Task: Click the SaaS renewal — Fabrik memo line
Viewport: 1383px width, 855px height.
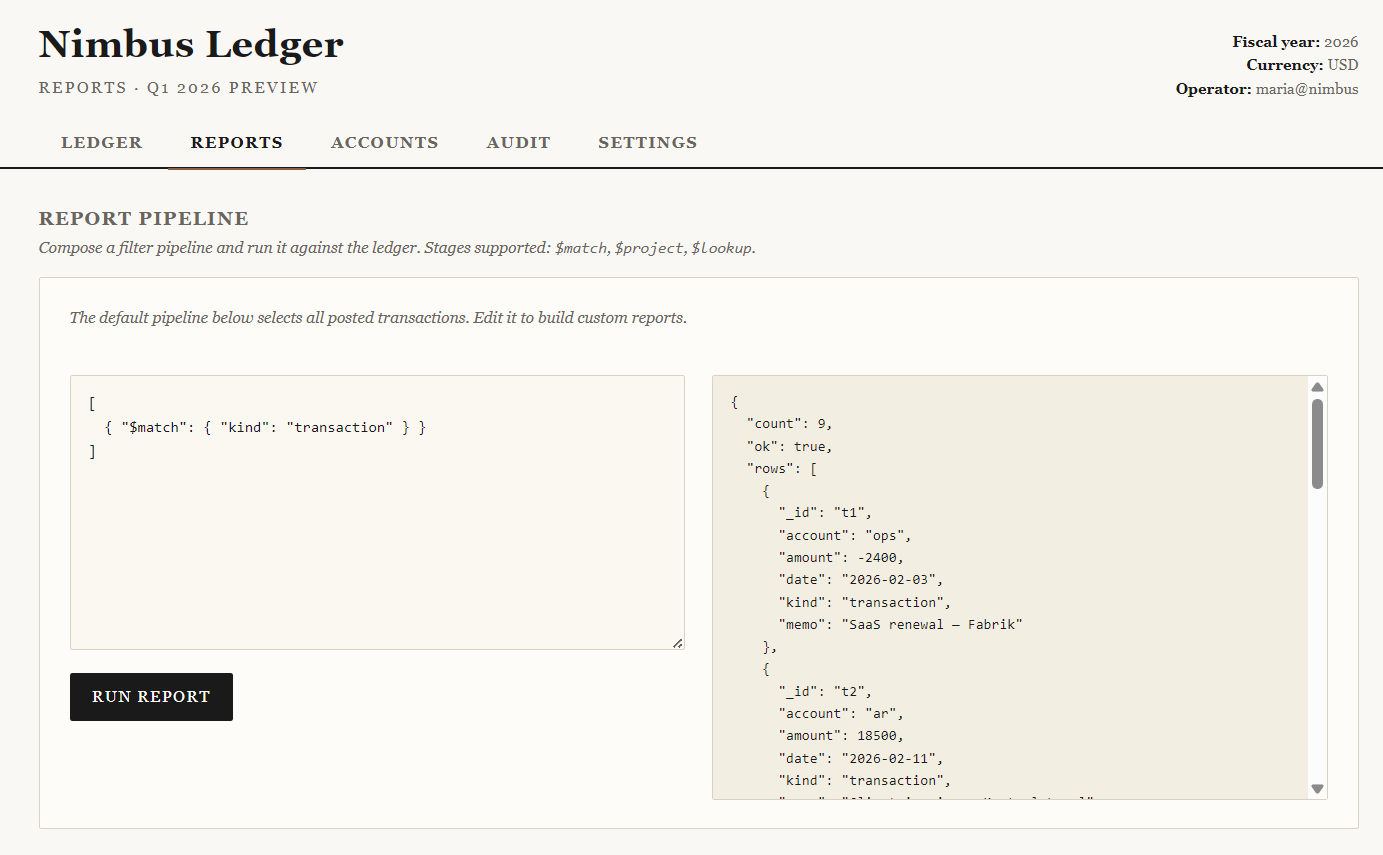Action: tap(901, 624)
